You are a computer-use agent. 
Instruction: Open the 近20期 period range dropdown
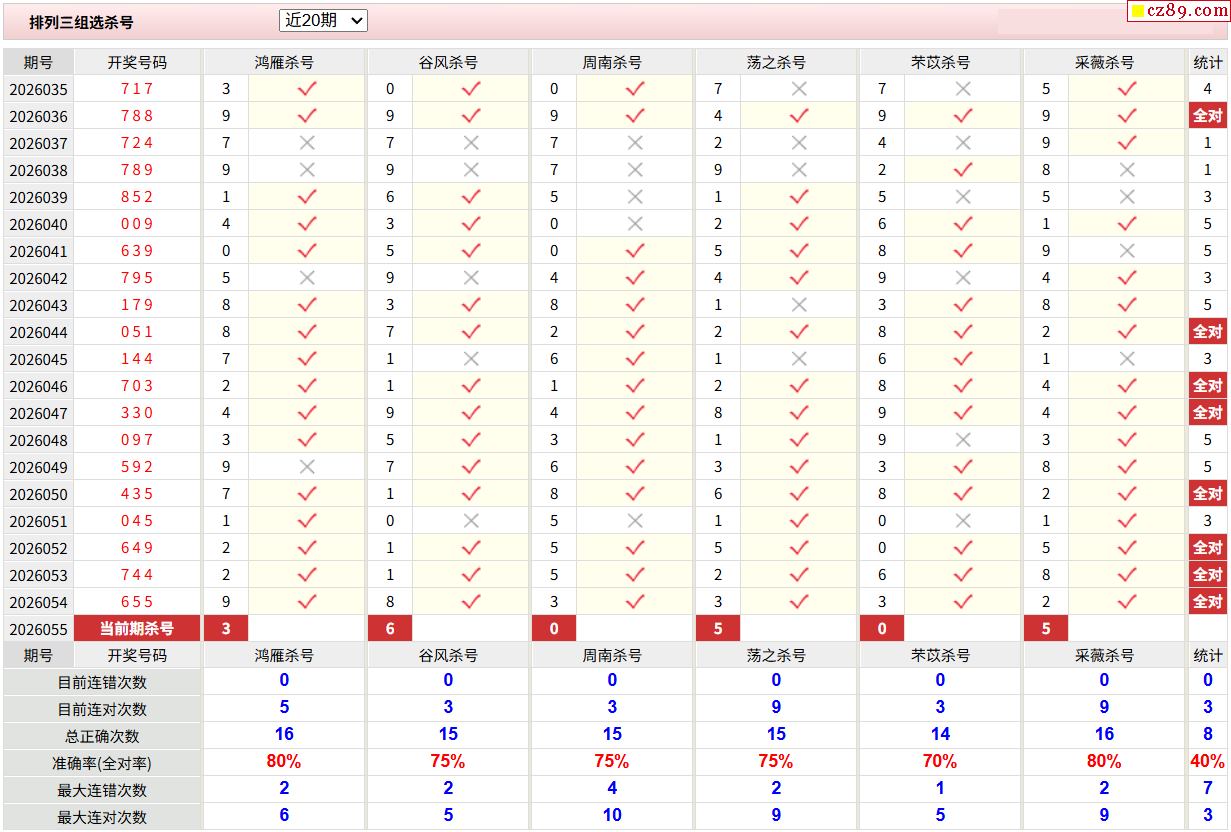[x=323, y=20]
